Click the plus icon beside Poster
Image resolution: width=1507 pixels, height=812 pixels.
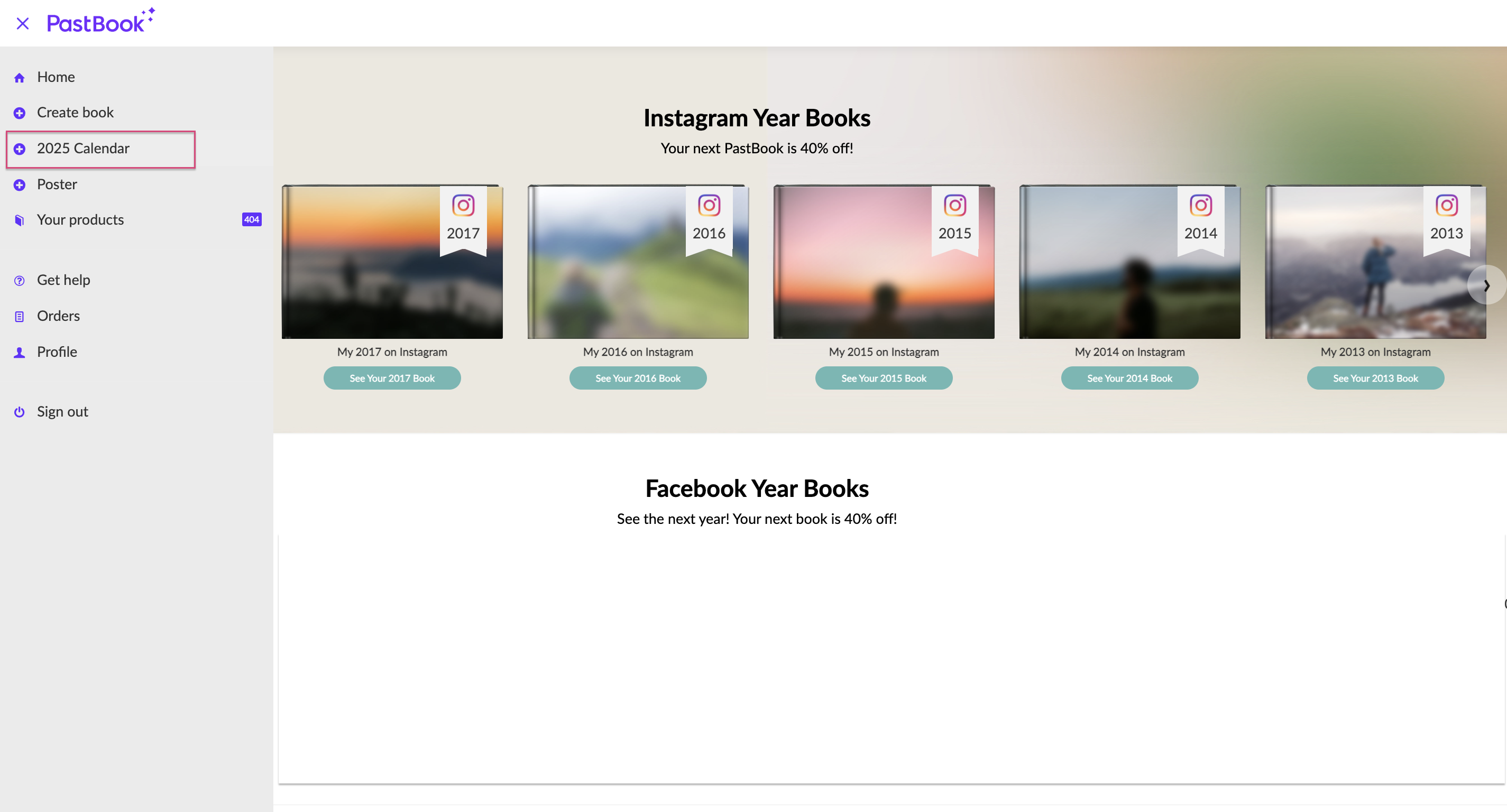click(20, 185)
